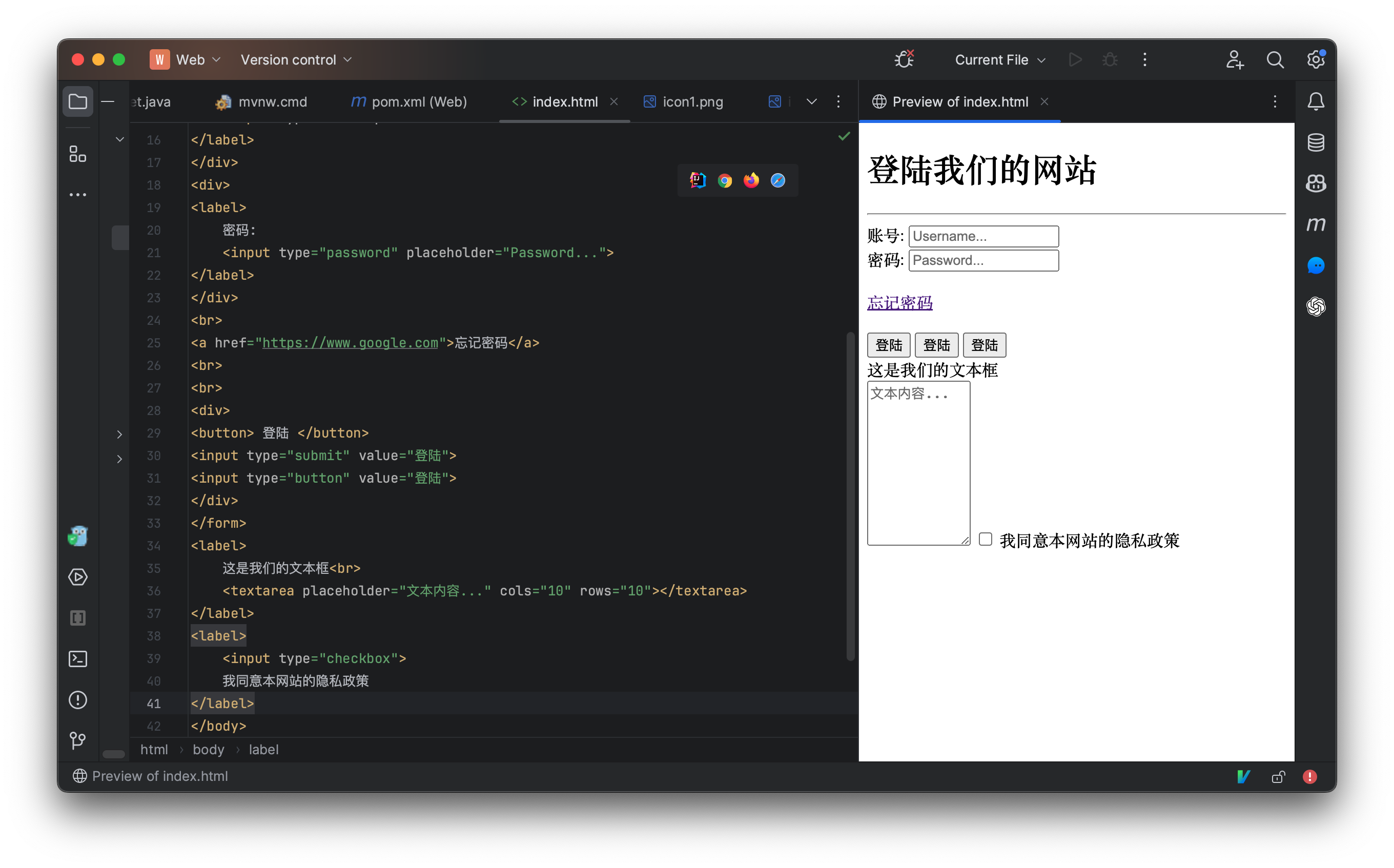
Task: Click the 文本内容 textarea in preview
Action: pyautogui.click(x=918, y=463)
